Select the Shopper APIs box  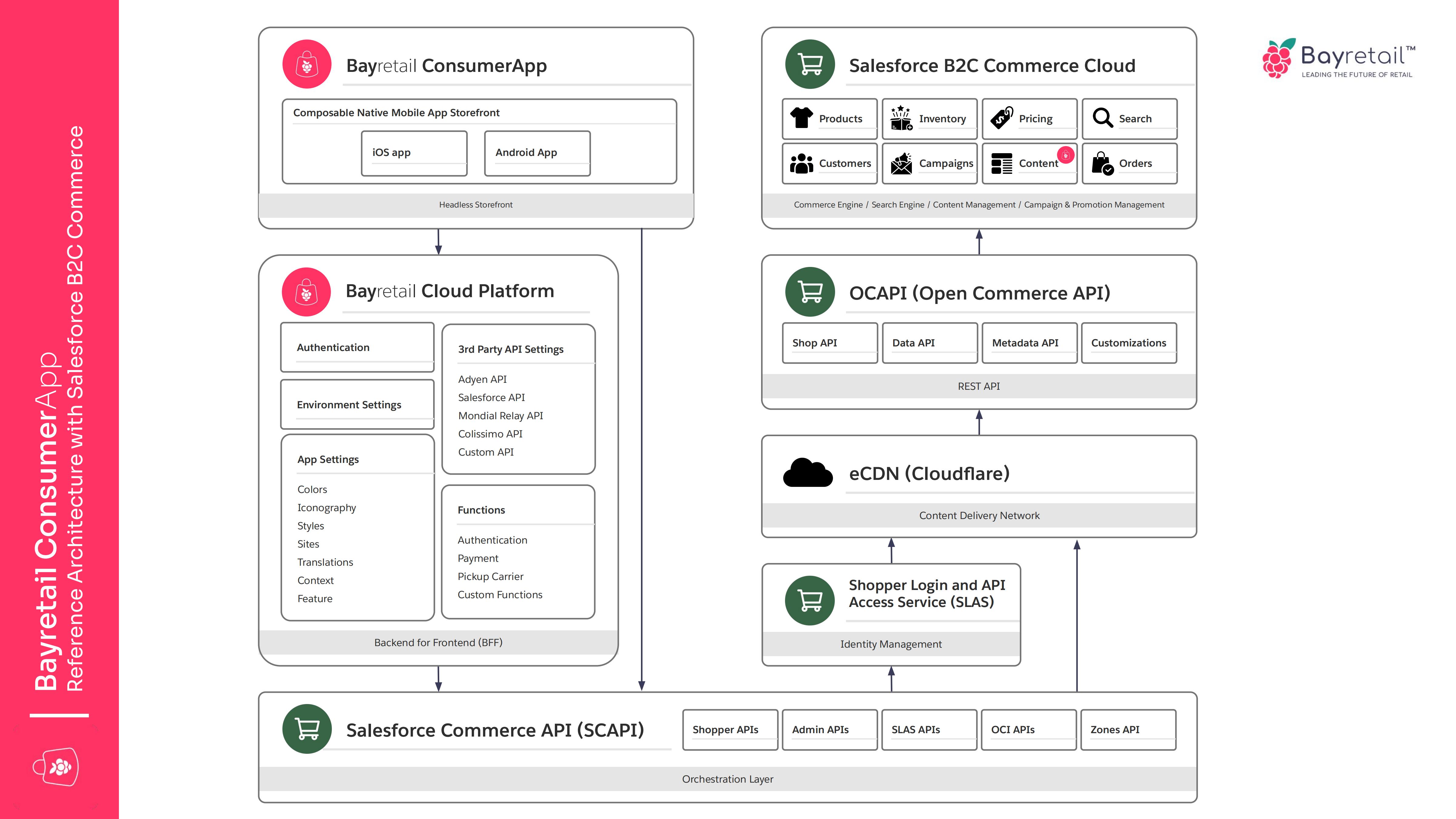(x=730, y=730)
